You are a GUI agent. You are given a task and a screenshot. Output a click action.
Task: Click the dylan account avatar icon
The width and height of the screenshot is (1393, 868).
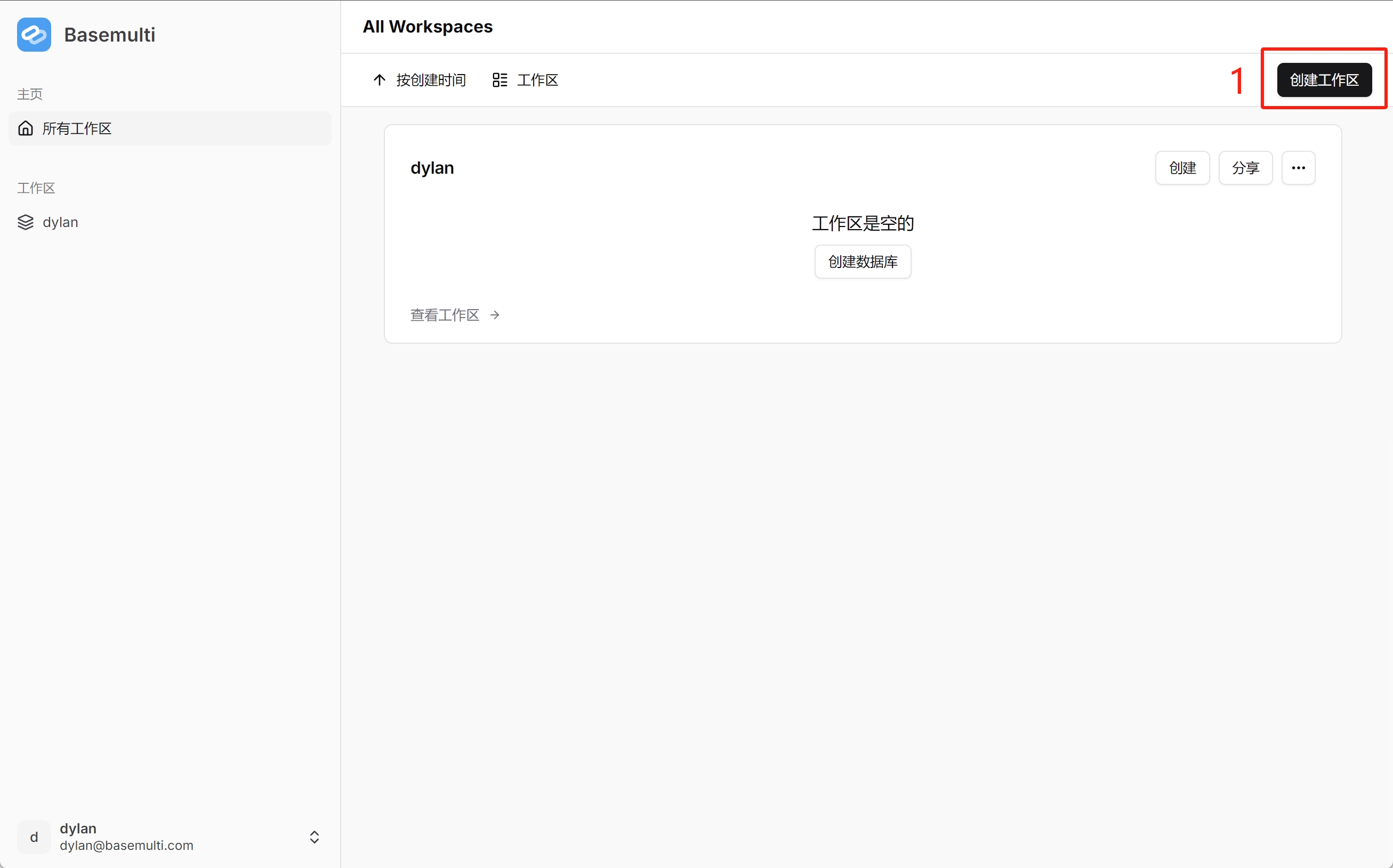coord(34,836)
